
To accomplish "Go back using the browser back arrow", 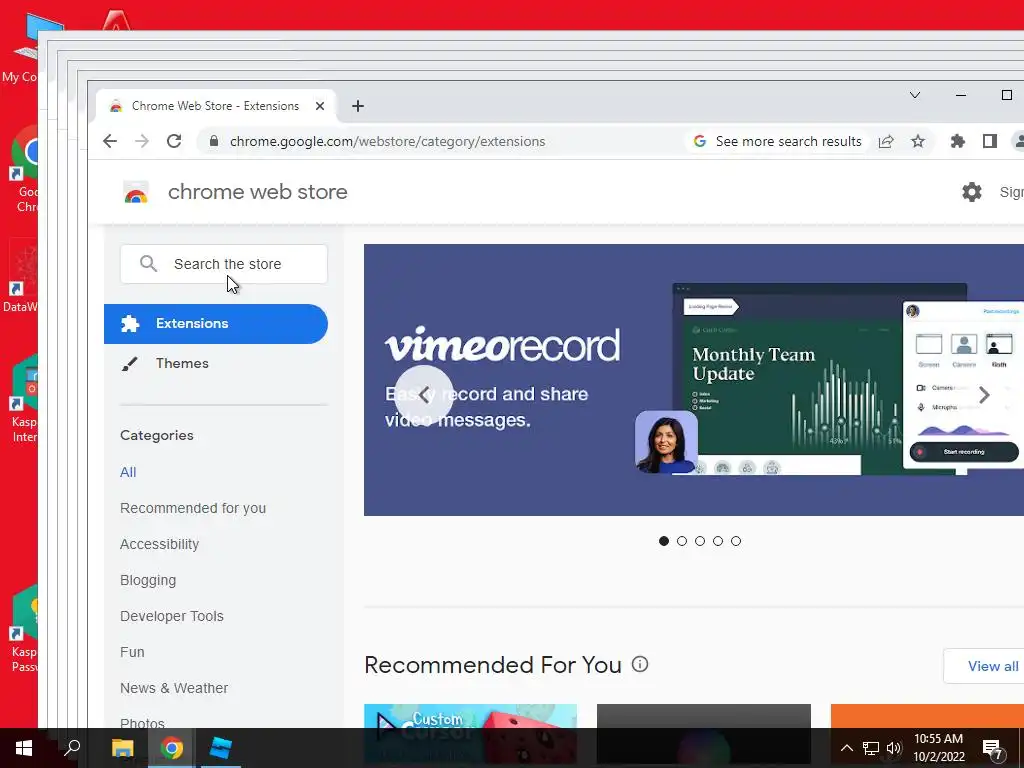I will pos(110,141).
